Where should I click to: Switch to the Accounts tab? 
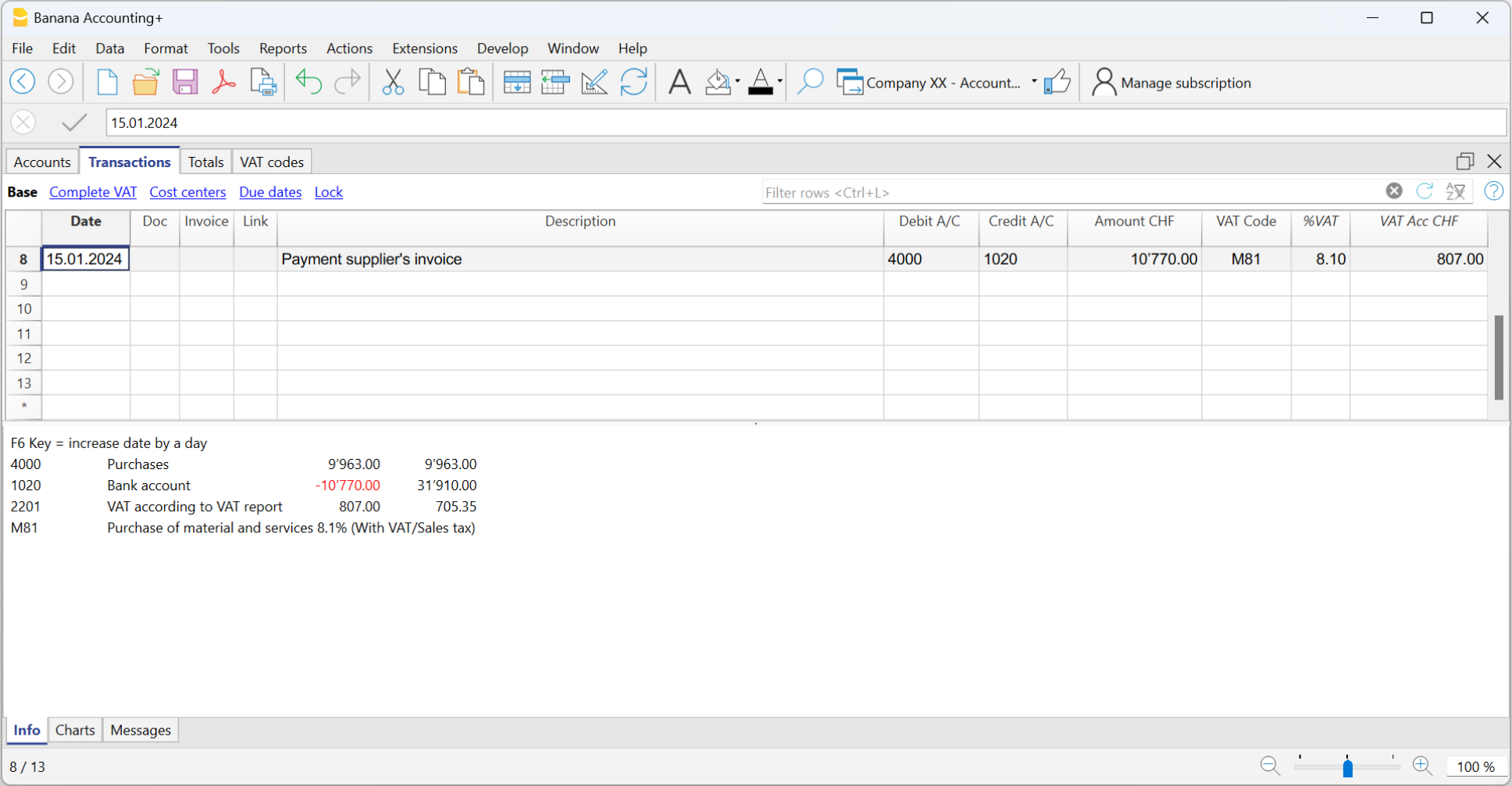[42, 162]
